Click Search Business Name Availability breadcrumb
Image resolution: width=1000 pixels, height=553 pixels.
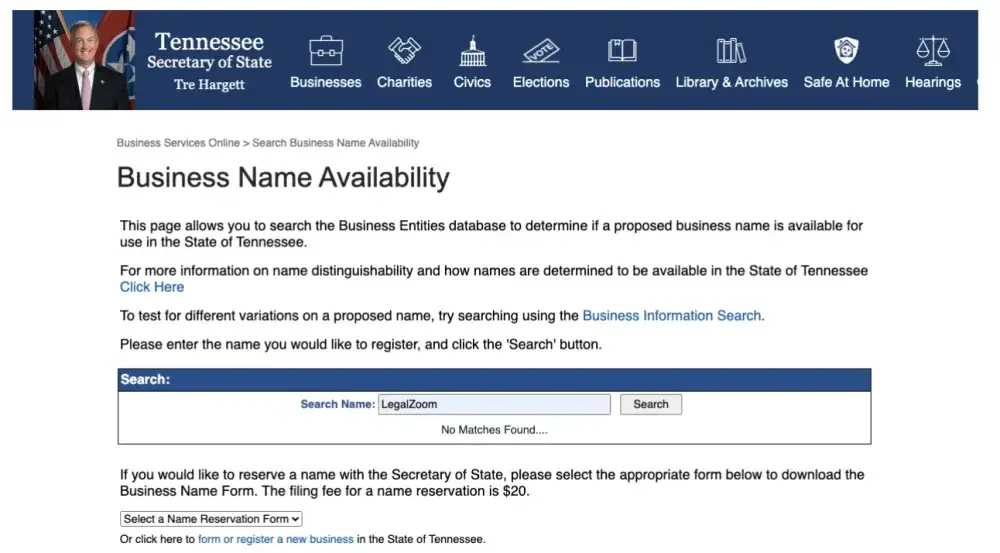[x=335, y=143]
